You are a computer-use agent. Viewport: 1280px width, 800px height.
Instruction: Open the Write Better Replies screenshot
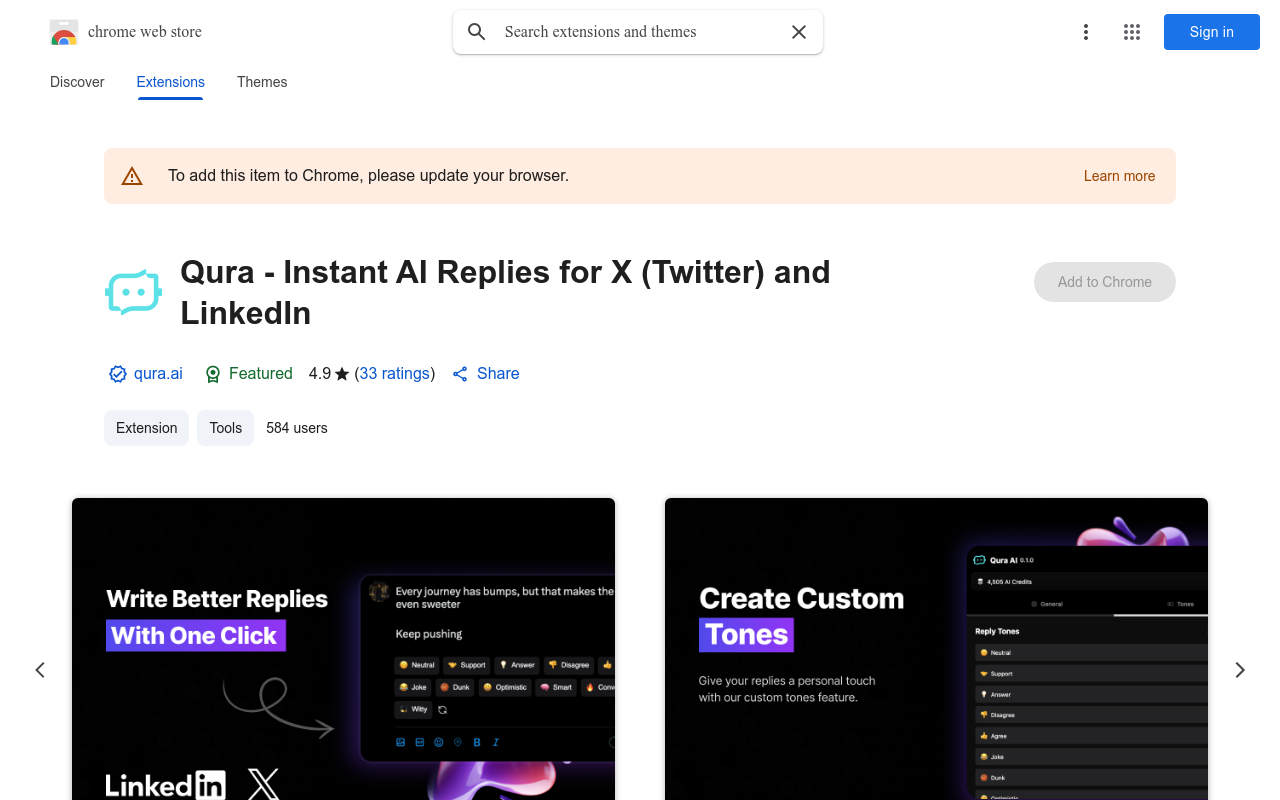(343, 649)
